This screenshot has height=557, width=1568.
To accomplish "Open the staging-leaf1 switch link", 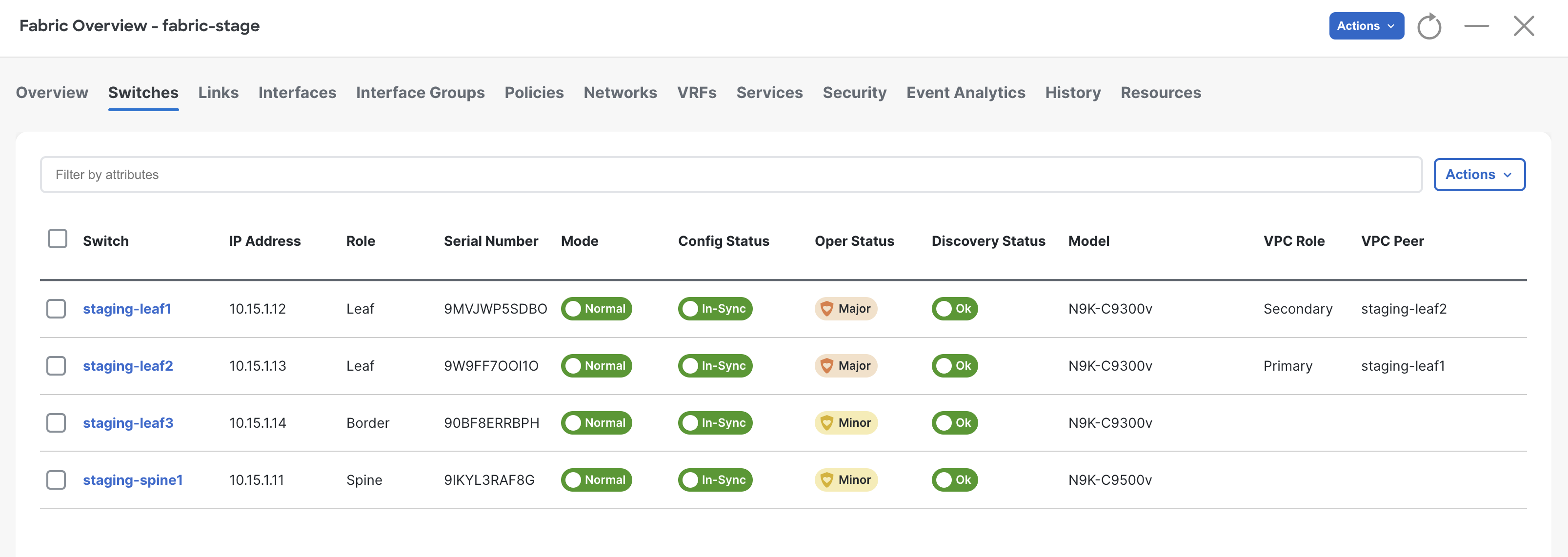I will click(127, 309).
